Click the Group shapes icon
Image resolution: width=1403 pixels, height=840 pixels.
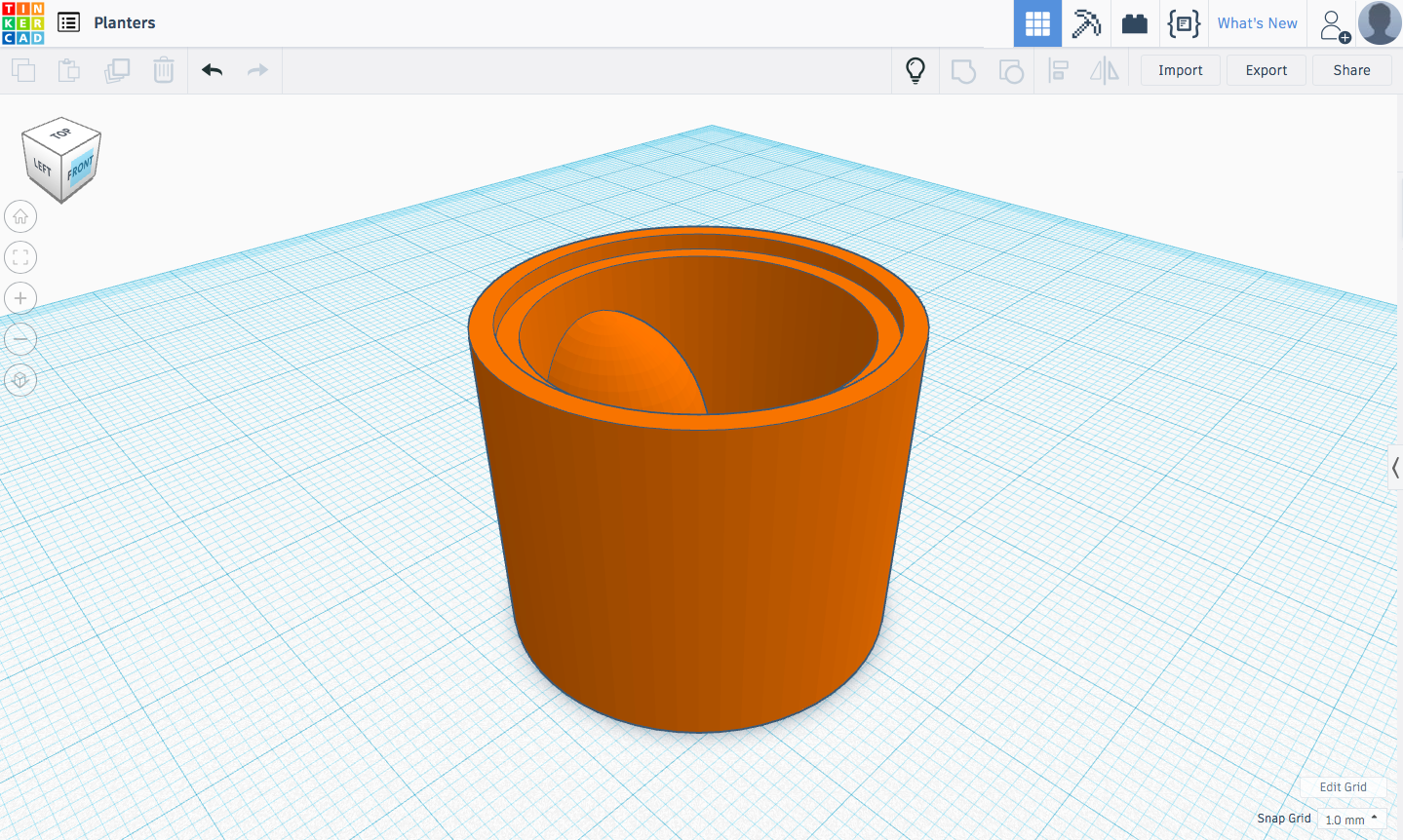[963, 71]
